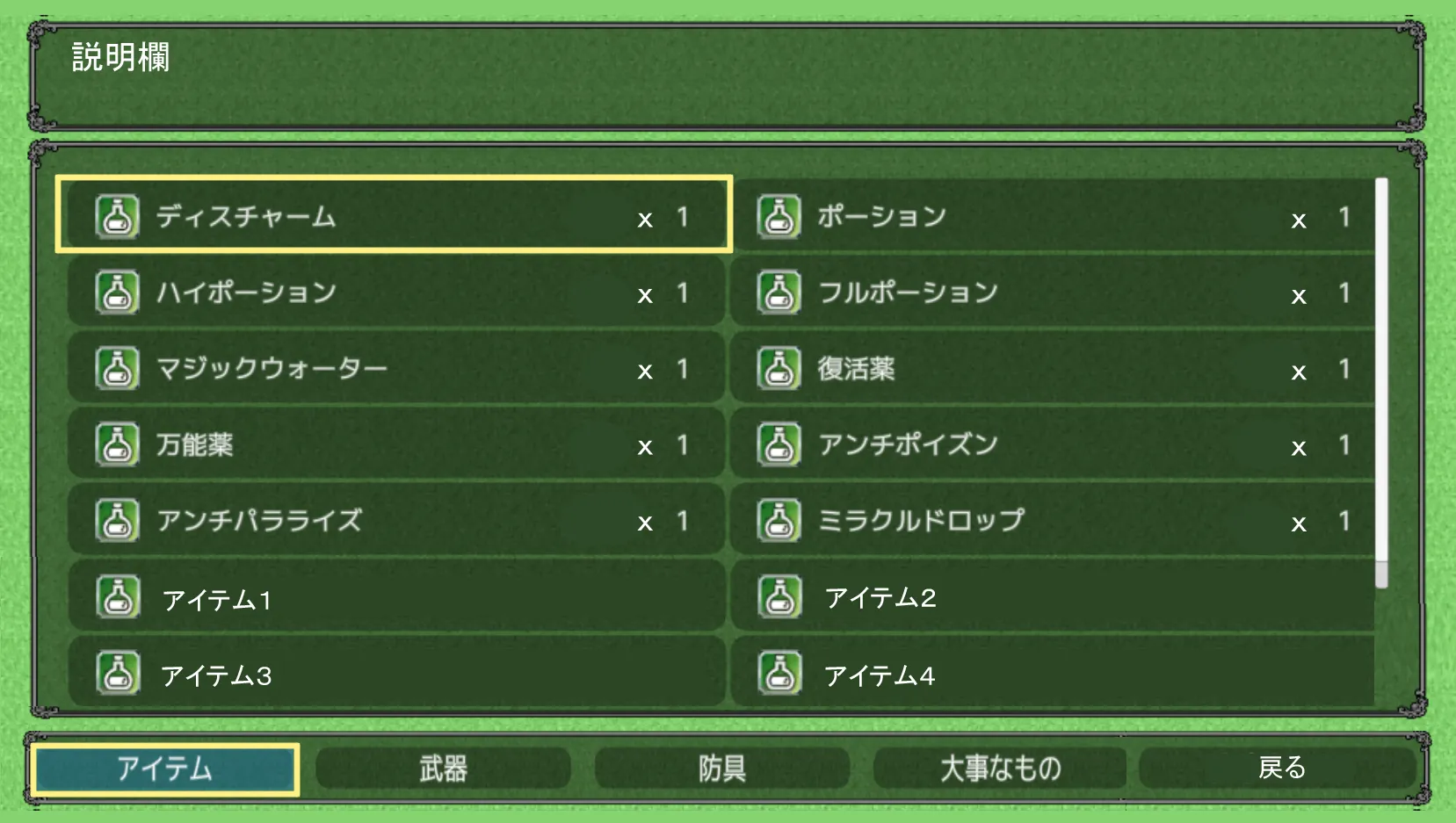Select the アイテム category tab
The height and width of the screenshot is (823, 1456).
pyautogui.click(x=165, y=769)
